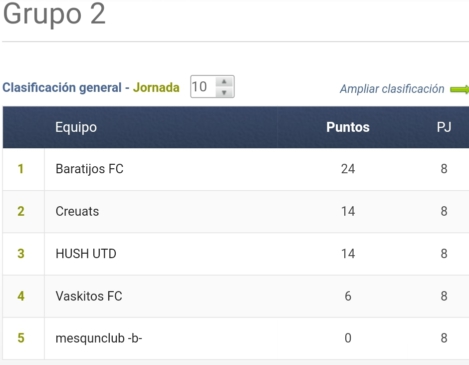Click position number 5 in the ranking
Viewport: 469px width, 365px height.
tap(21, 338)
